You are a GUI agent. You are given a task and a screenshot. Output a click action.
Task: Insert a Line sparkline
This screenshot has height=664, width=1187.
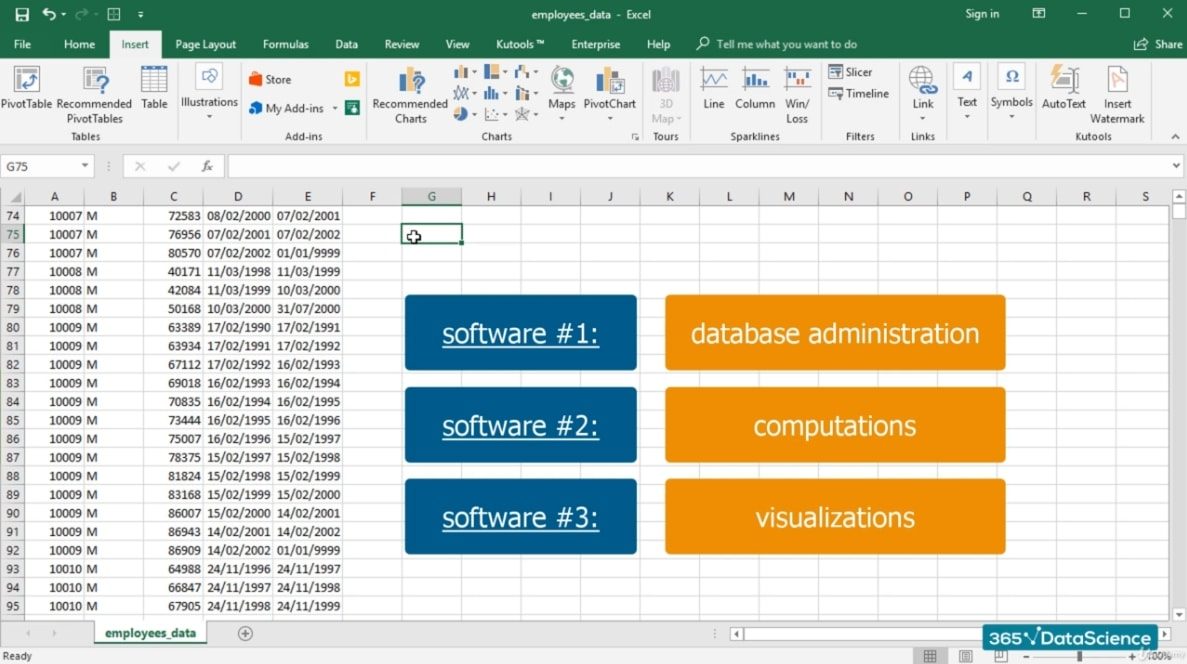(714, 88)
